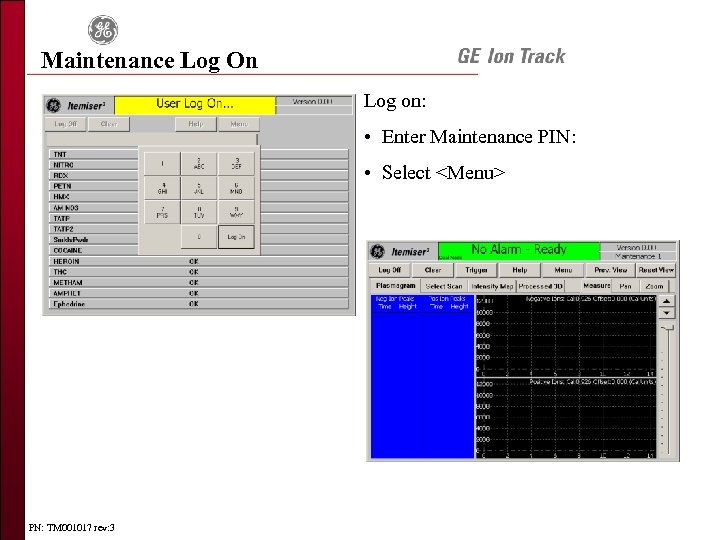The height and width of the screenshot is (540, 720).
Task: Tap keypad key 3 DEF
Action: click(x=236, y=163)
